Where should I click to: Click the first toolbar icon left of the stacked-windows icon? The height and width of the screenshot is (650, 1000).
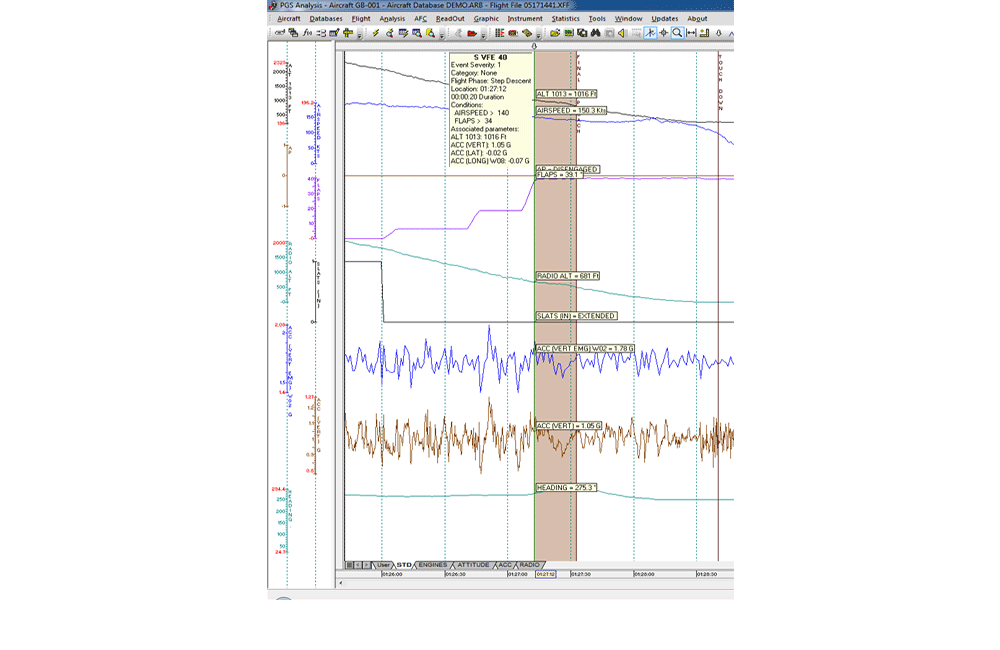tap(280, 33)
